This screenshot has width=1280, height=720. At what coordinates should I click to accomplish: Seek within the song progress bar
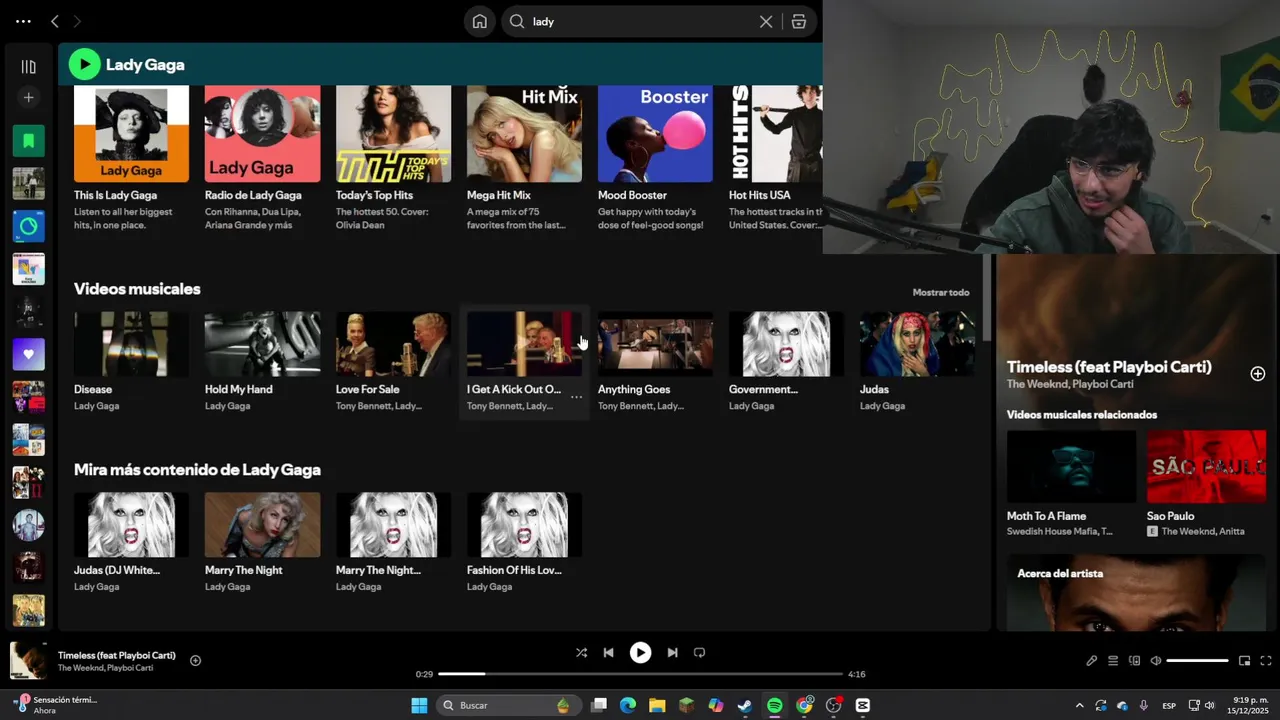click(640, 674)
